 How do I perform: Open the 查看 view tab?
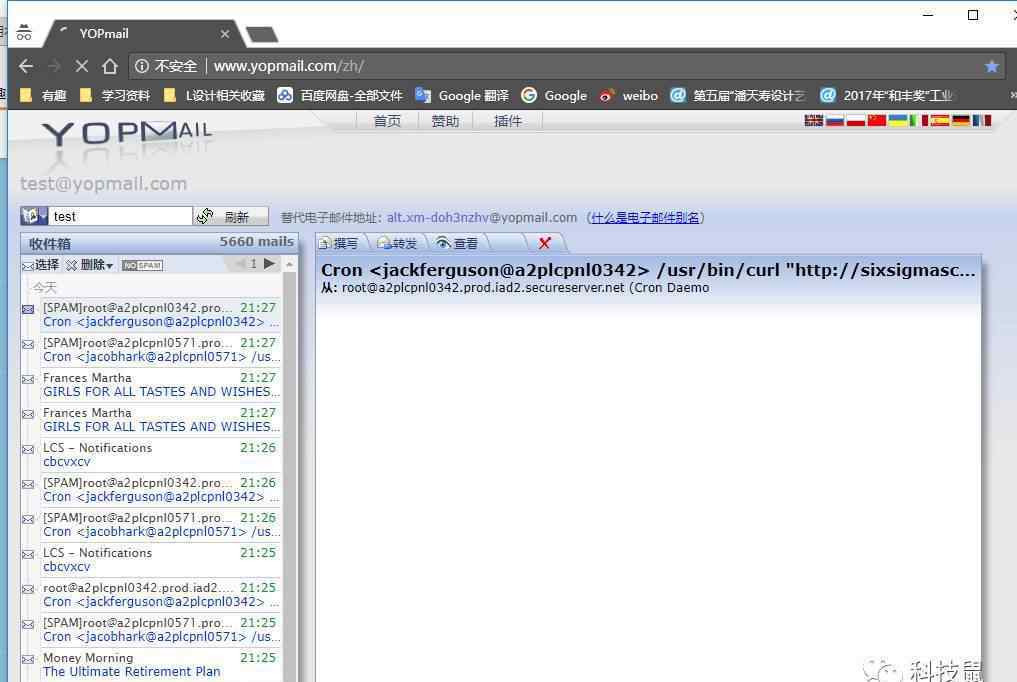pyautogui.click(x=457, y=243)
